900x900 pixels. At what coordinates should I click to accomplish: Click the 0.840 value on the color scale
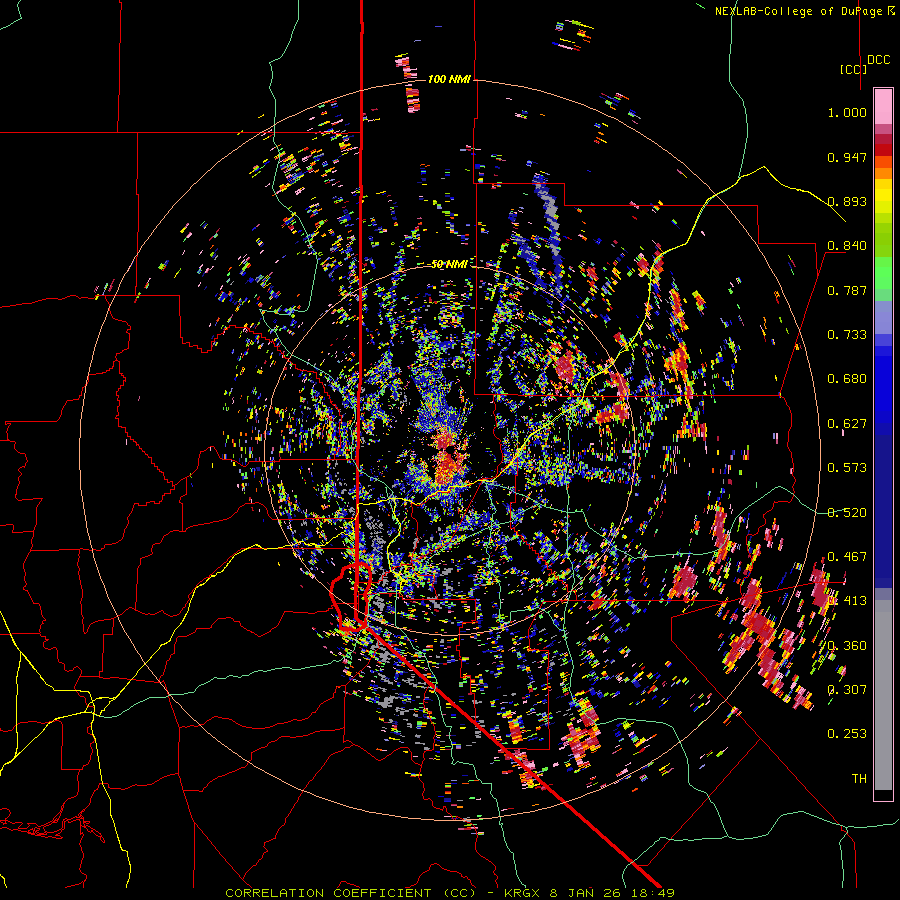coord(847,246)
